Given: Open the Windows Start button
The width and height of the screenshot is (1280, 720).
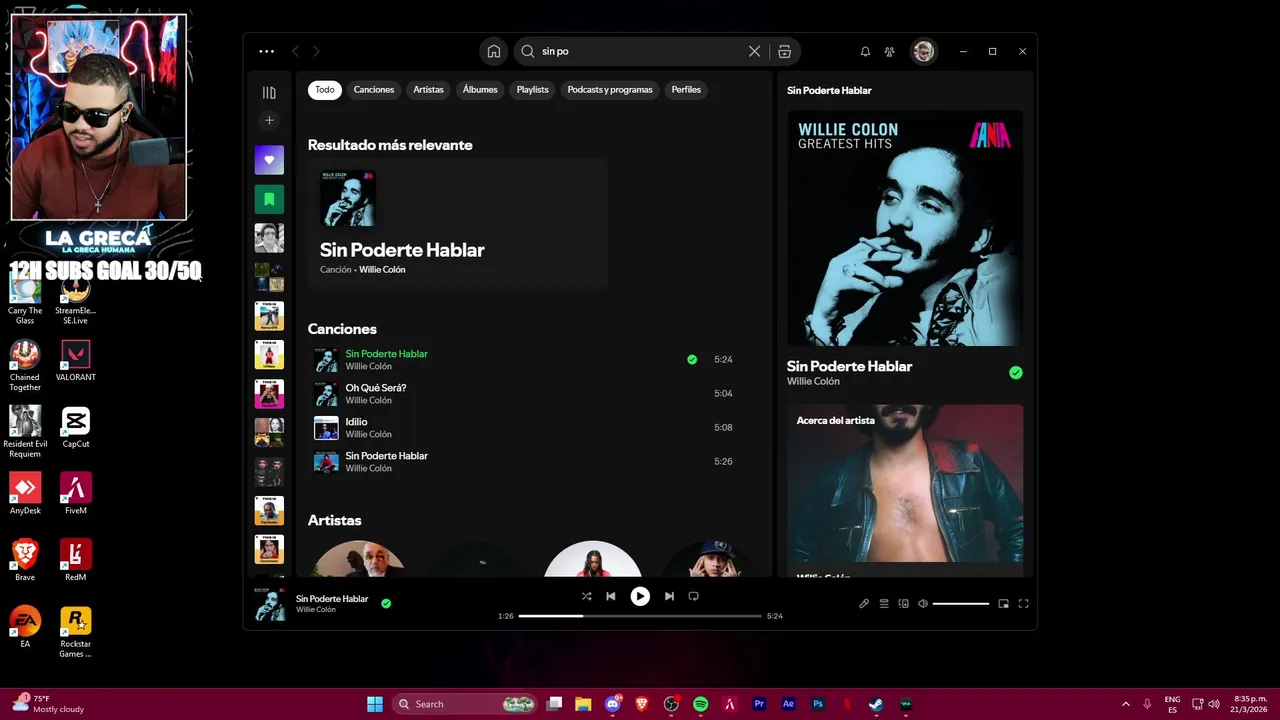Looking at the screenshot, I should coord(375,704).
